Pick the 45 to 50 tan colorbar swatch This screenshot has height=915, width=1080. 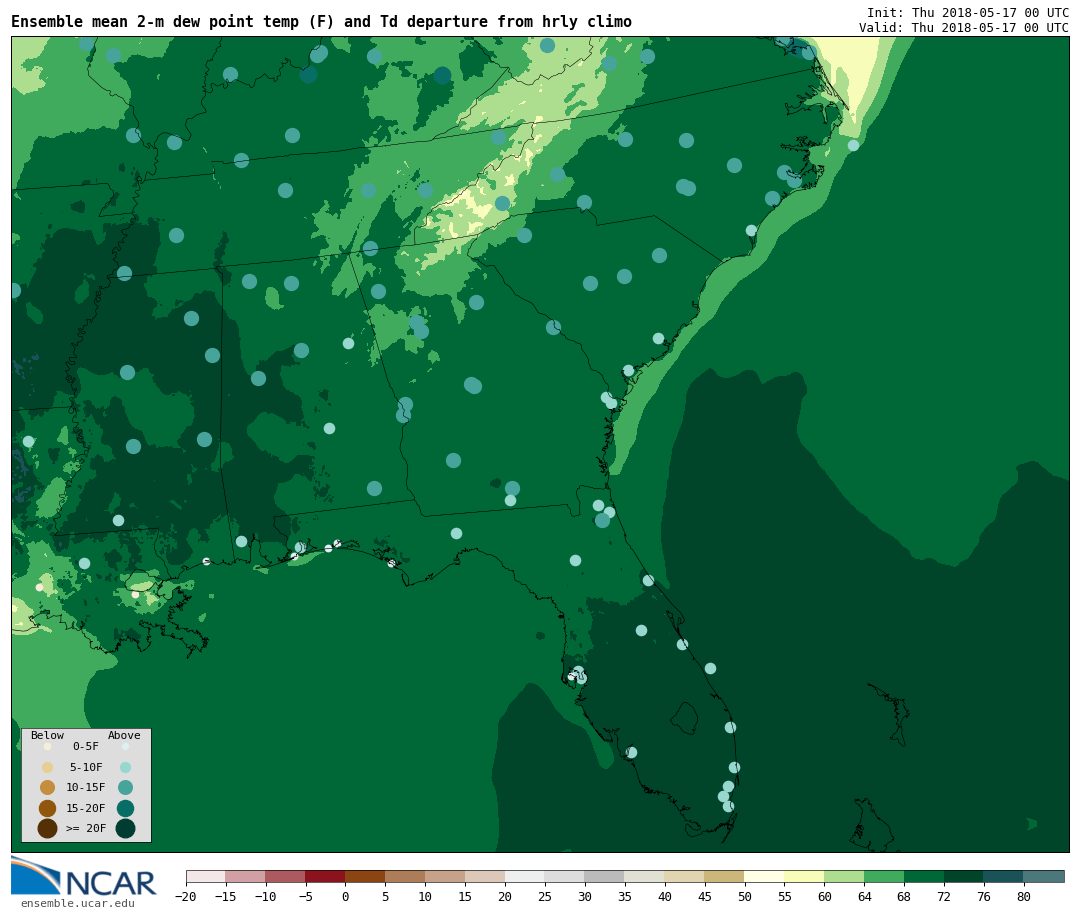click(x=724, y=876)
